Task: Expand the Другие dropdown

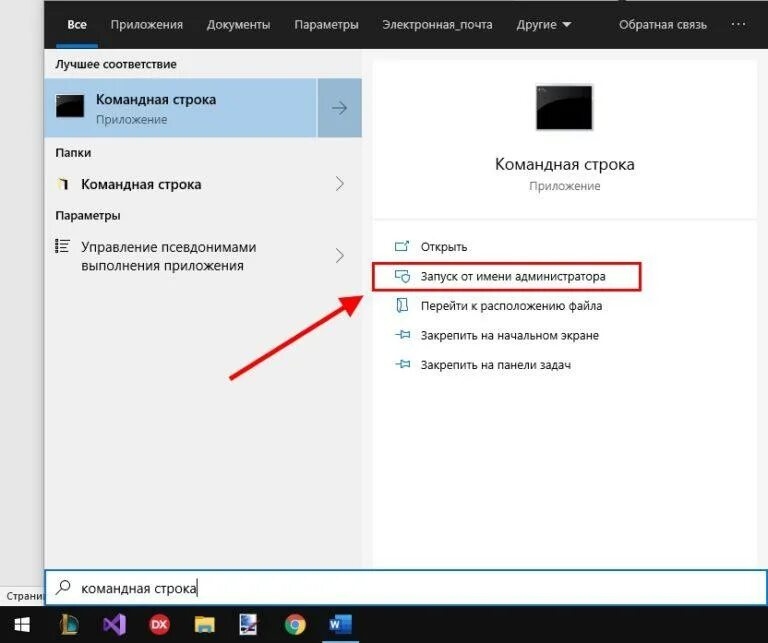Action: click(x=544, y=25)
